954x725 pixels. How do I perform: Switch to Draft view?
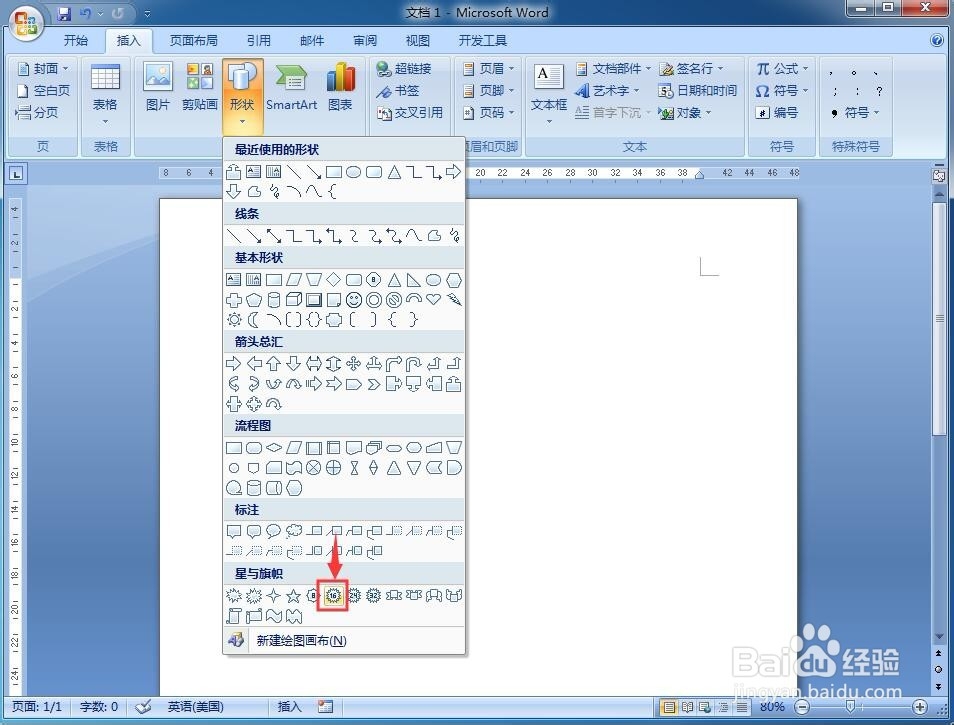click(742, 707)
